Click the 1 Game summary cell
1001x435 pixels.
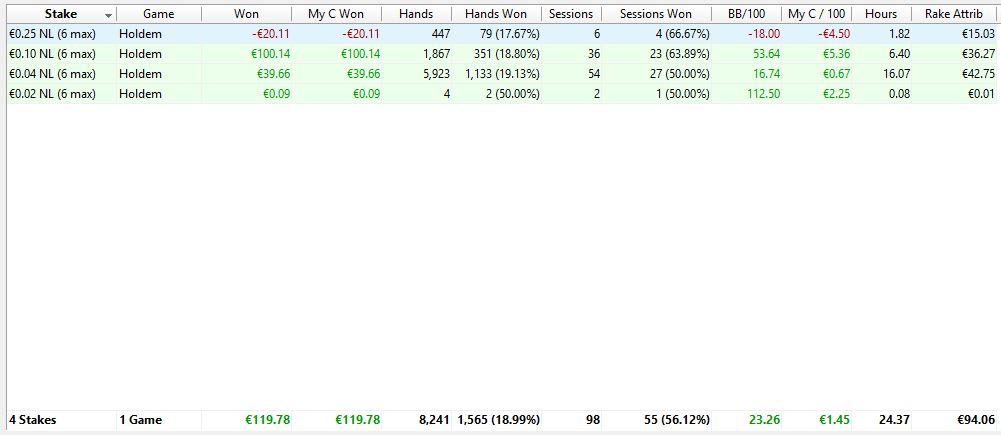coord(140,420)
